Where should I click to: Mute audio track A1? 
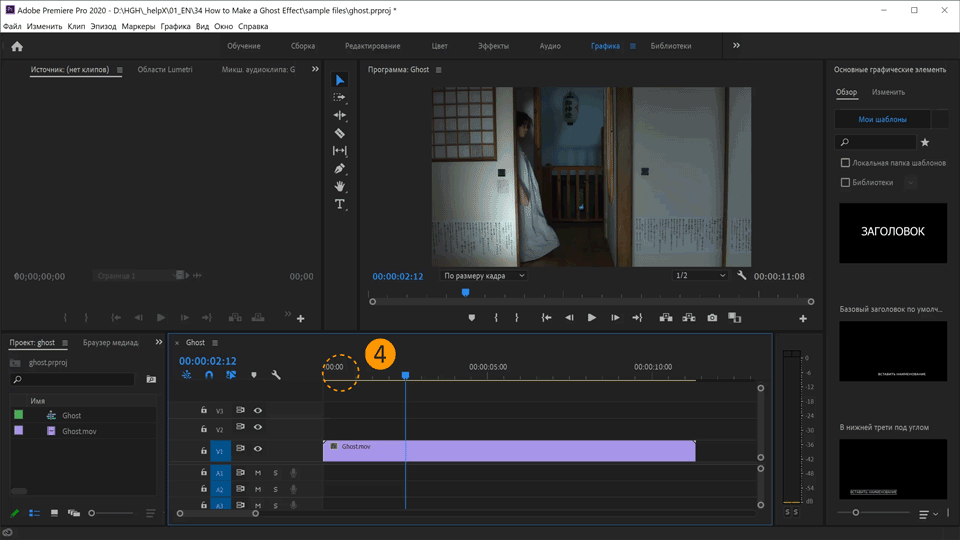[257, 473]
